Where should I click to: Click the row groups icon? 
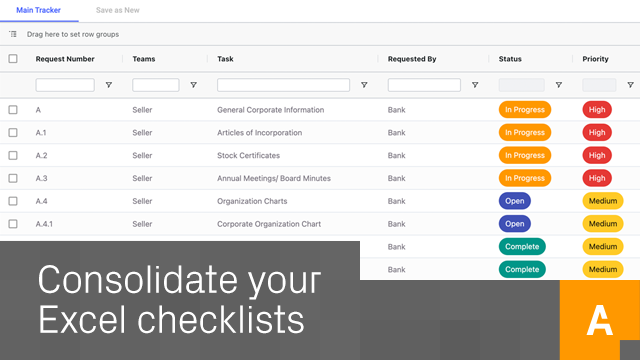pos(13,34)
